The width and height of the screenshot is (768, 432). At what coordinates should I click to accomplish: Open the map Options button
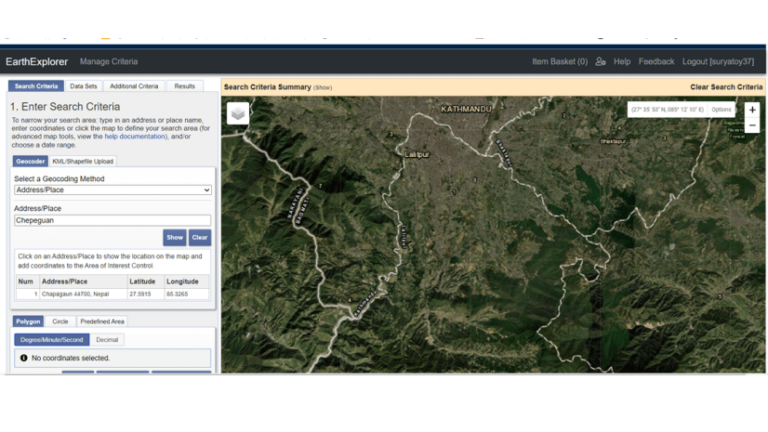[721, 110]
